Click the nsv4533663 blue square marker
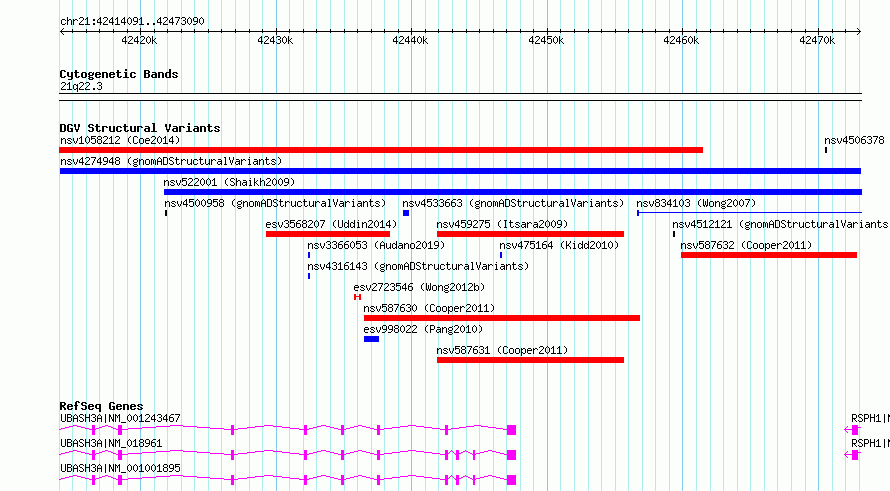 click(406, 213)
